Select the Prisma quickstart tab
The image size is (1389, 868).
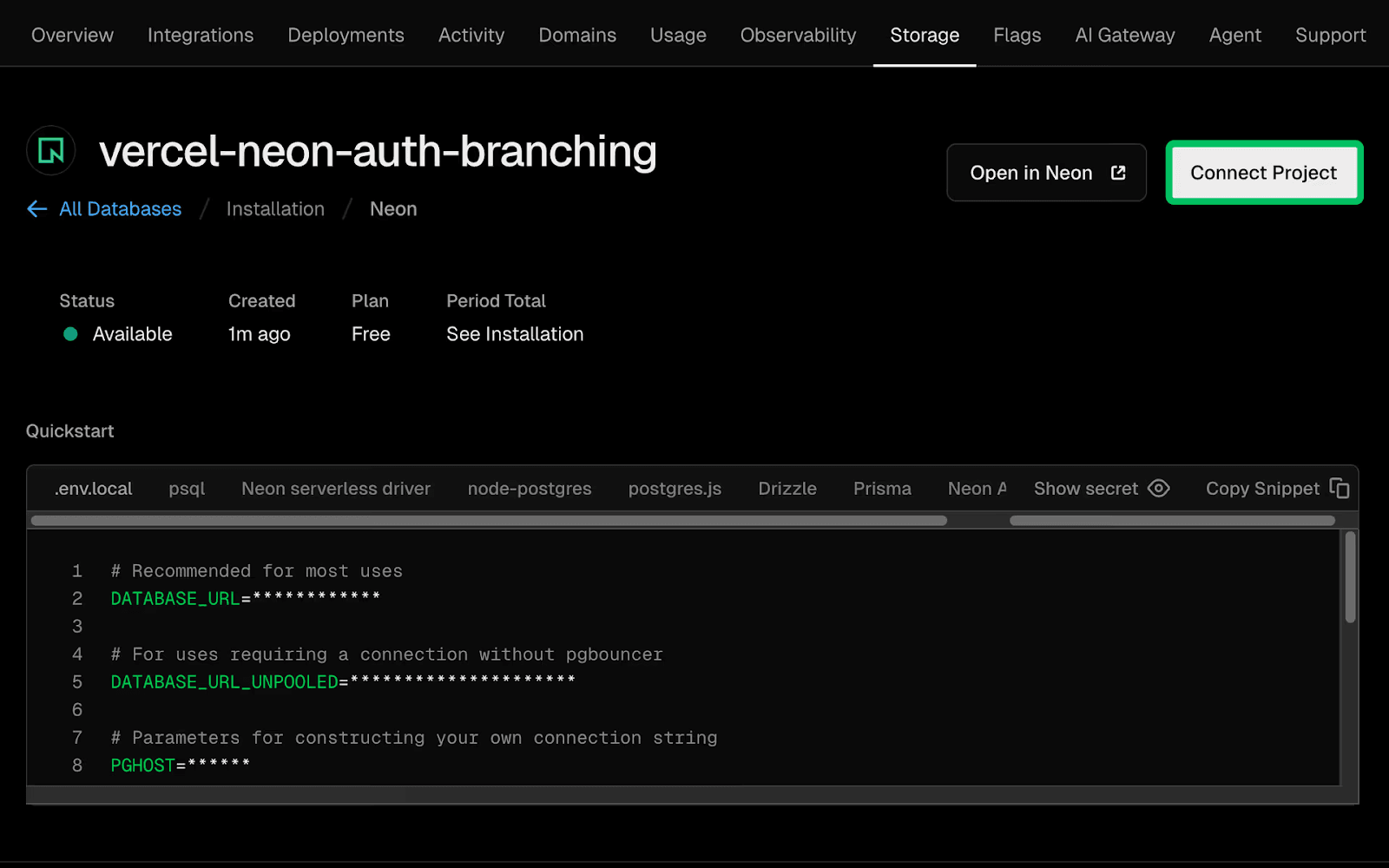(882, 489)
